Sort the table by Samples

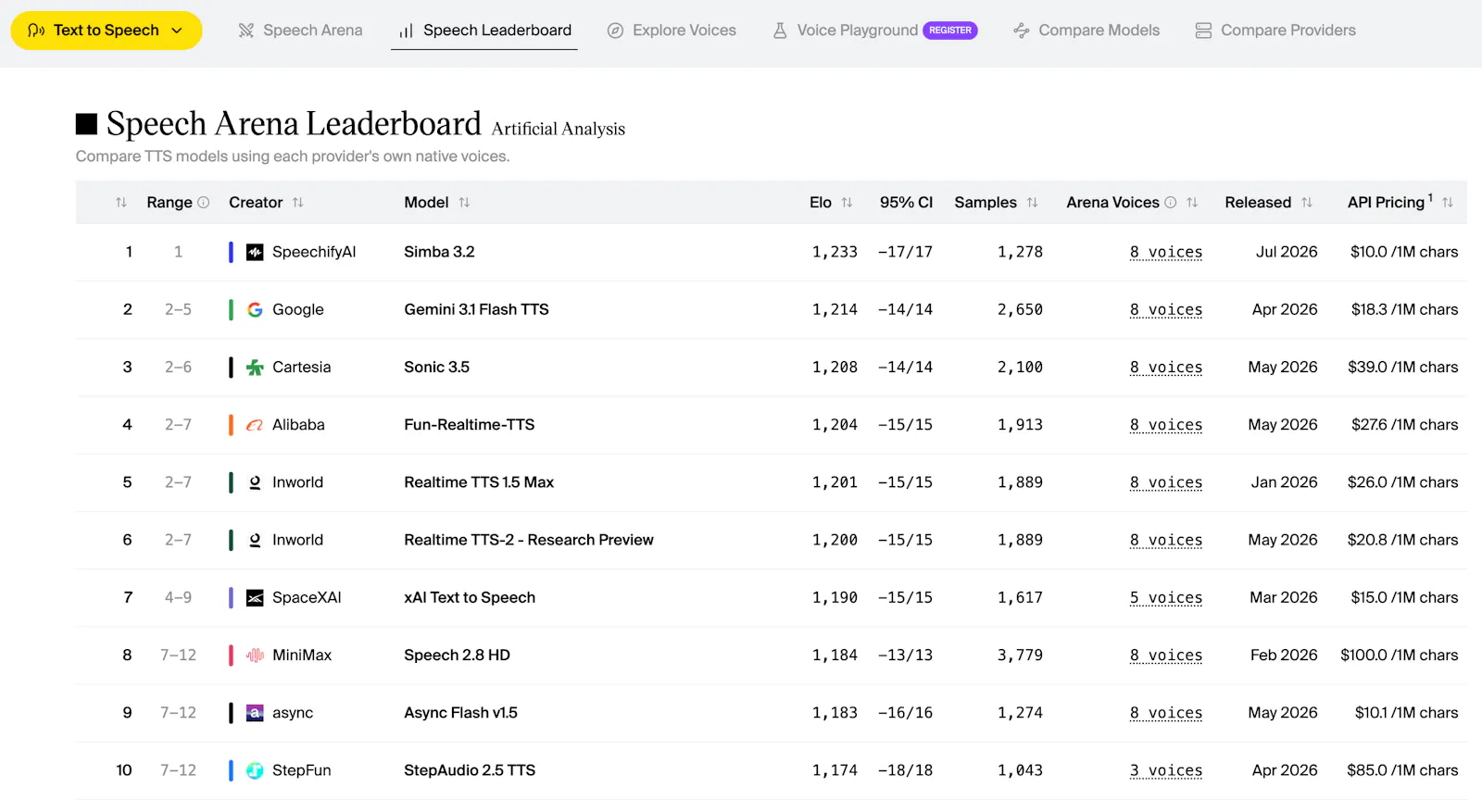point(1032,202)
